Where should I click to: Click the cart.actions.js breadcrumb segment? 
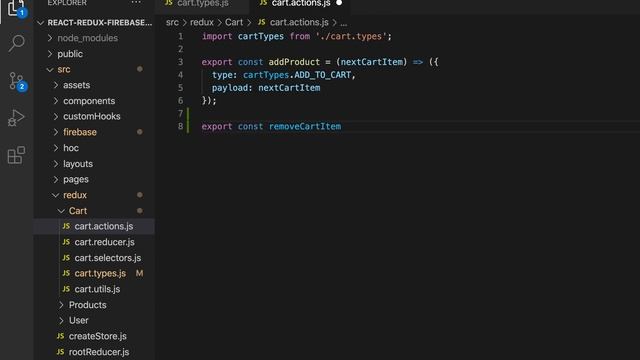coord(299,22)
